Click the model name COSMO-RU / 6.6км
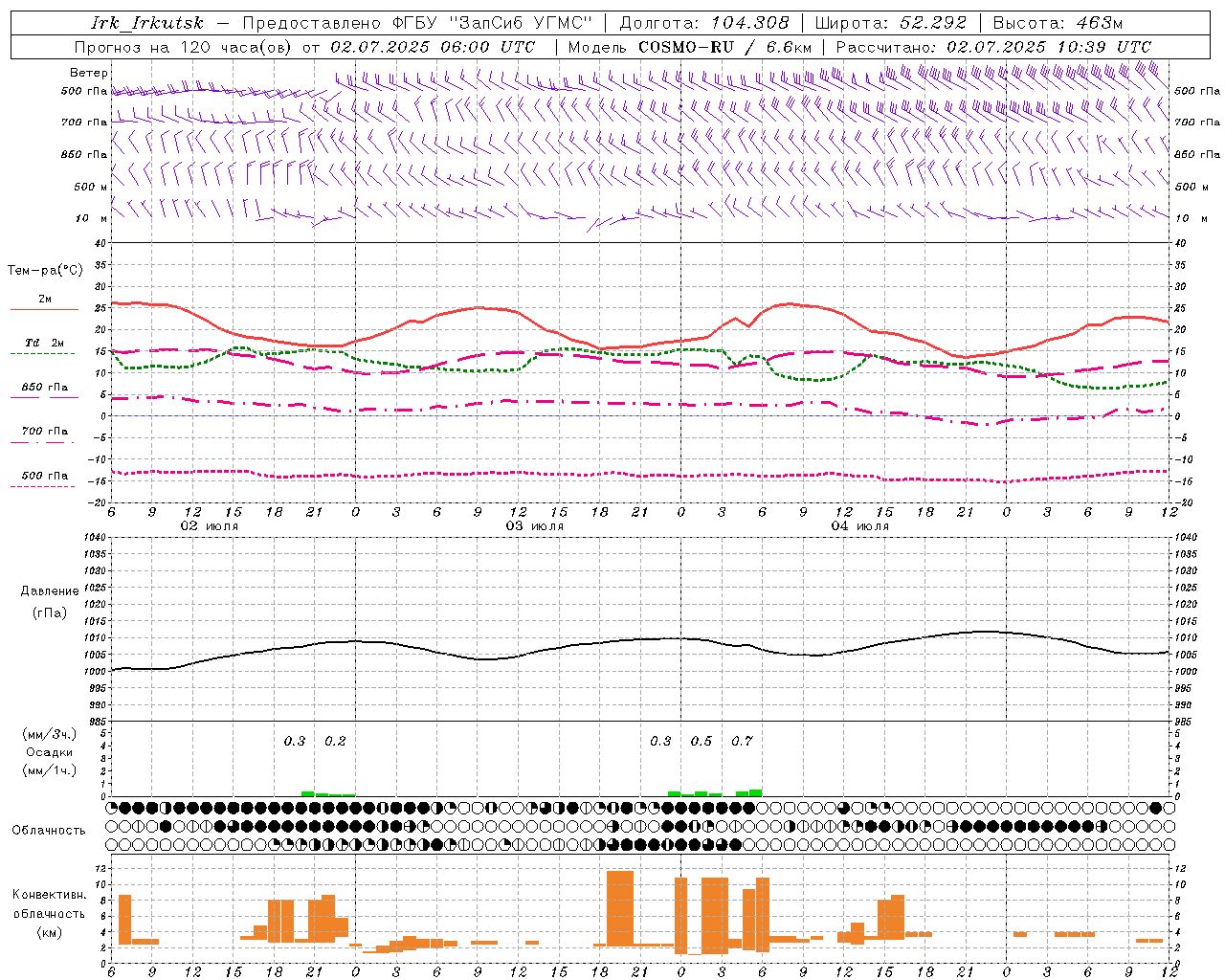 pyautogui.click(x=724, y=47)
